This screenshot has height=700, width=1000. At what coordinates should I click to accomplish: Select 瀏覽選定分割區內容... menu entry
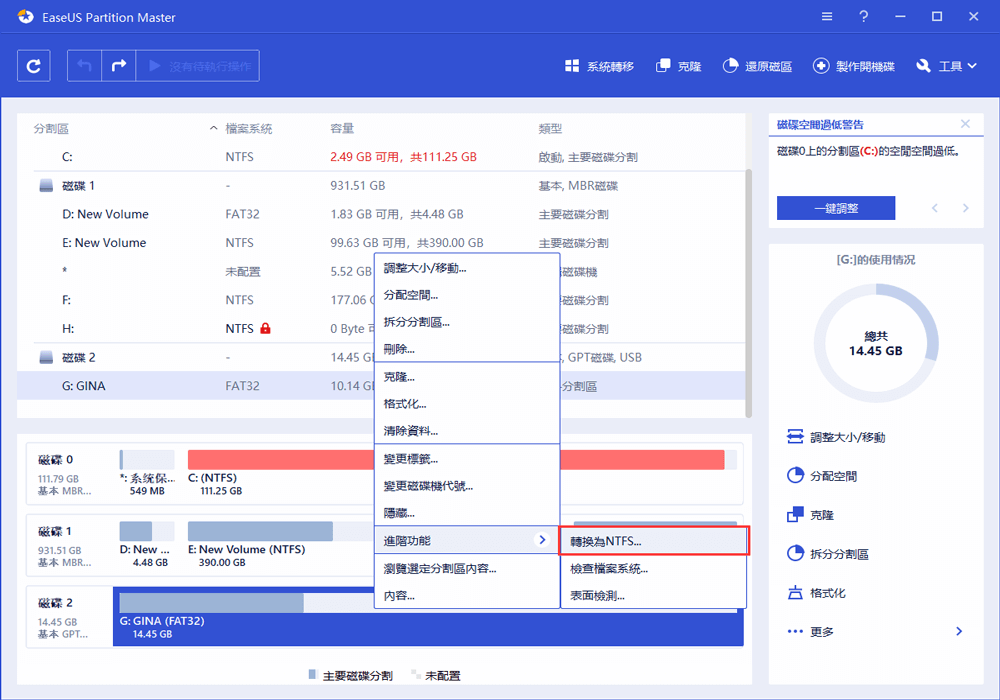(x=467, y=569)
